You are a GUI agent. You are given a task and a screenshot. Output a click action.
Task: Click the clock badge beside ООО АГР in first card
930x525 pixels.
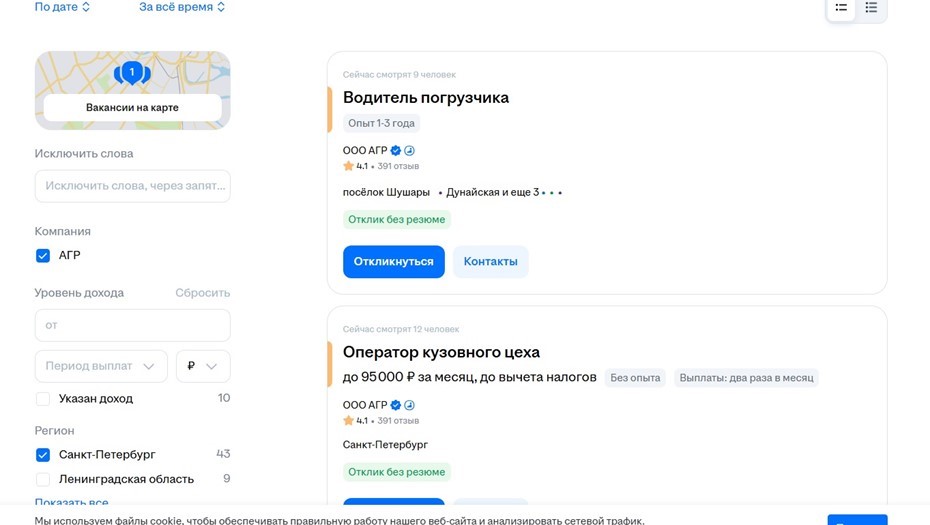click(409, 151)
